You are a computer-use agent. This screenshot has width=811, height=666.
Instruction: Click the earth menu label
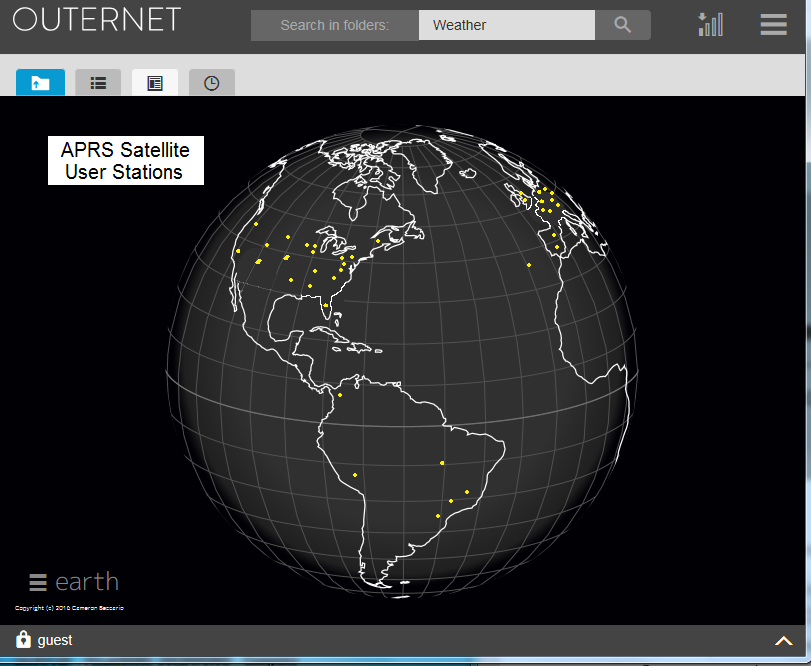click(x=87, y=582)
